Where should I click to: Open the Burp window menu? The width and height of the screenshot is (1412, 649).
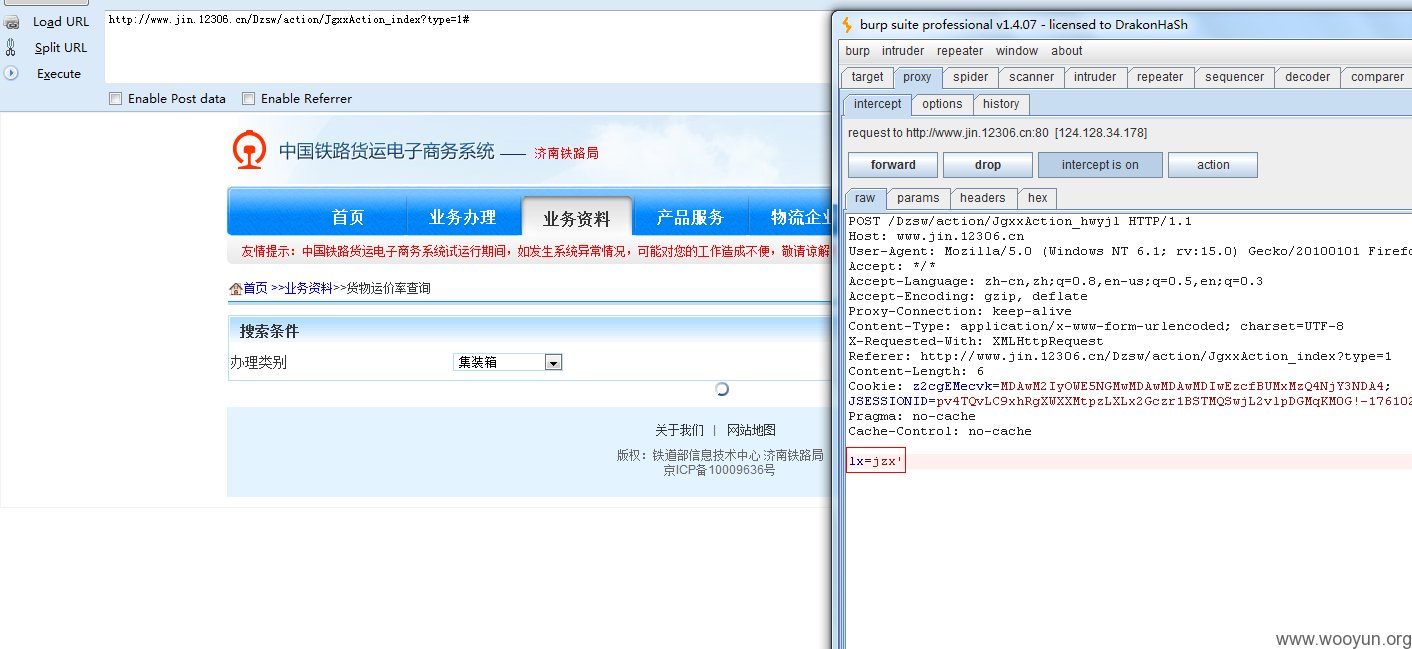pyautogui.click(x=1017, y=51)
